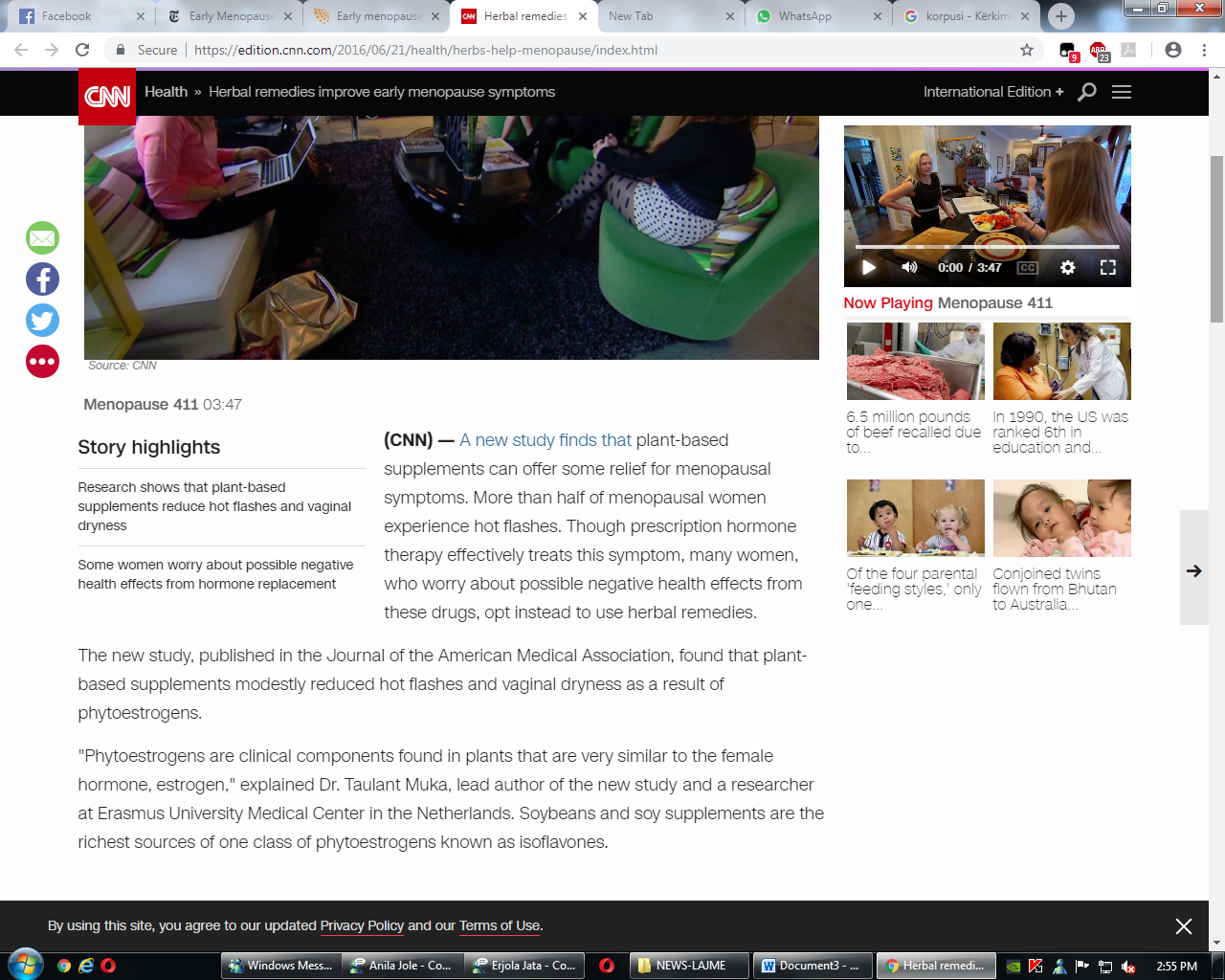Share article via email icon
The height and width of the screenshot is (980, 1225).
(x=42, y=238)
